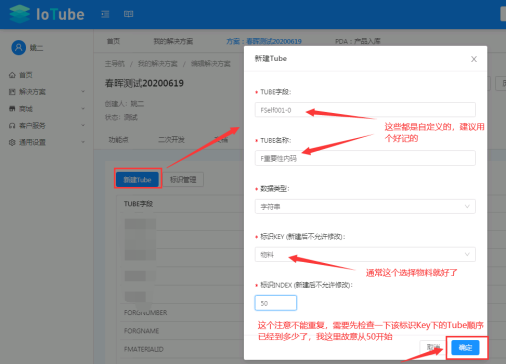Screen dimensions: 507x364
Task: Toggle the sidebar collapse icon in header
Action: coord(105,14)
